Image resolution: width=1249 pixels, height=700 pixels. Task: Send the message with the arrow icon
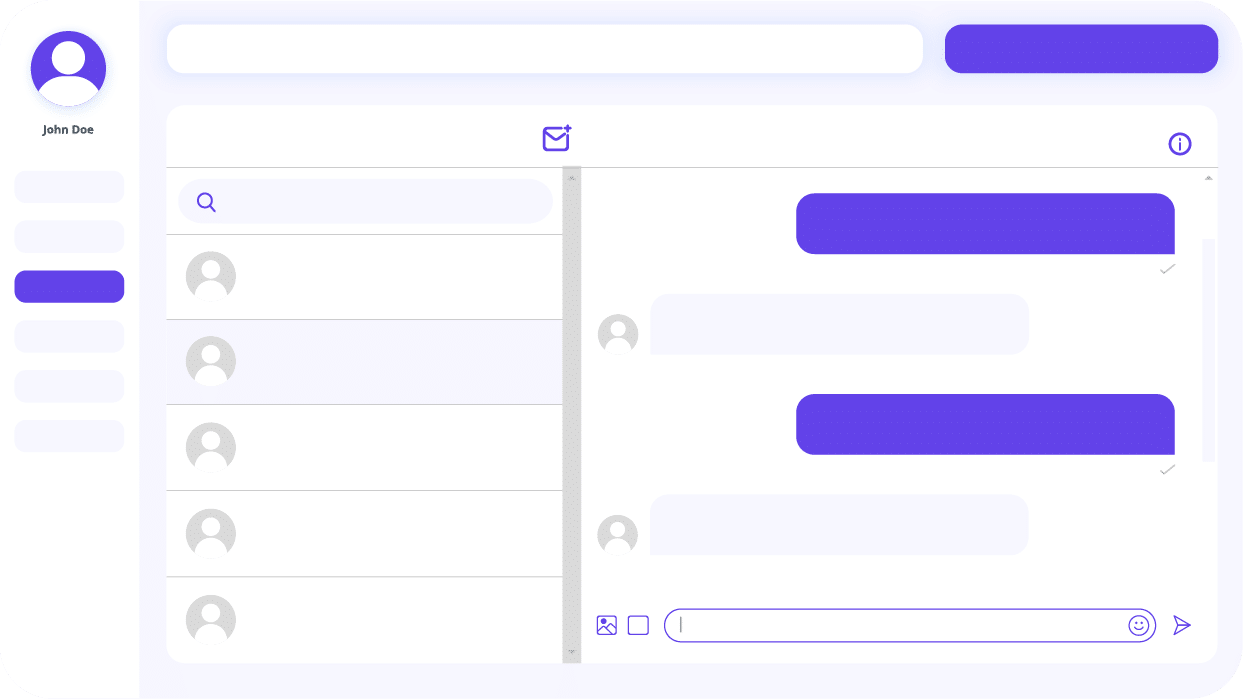click(1182, 626)
